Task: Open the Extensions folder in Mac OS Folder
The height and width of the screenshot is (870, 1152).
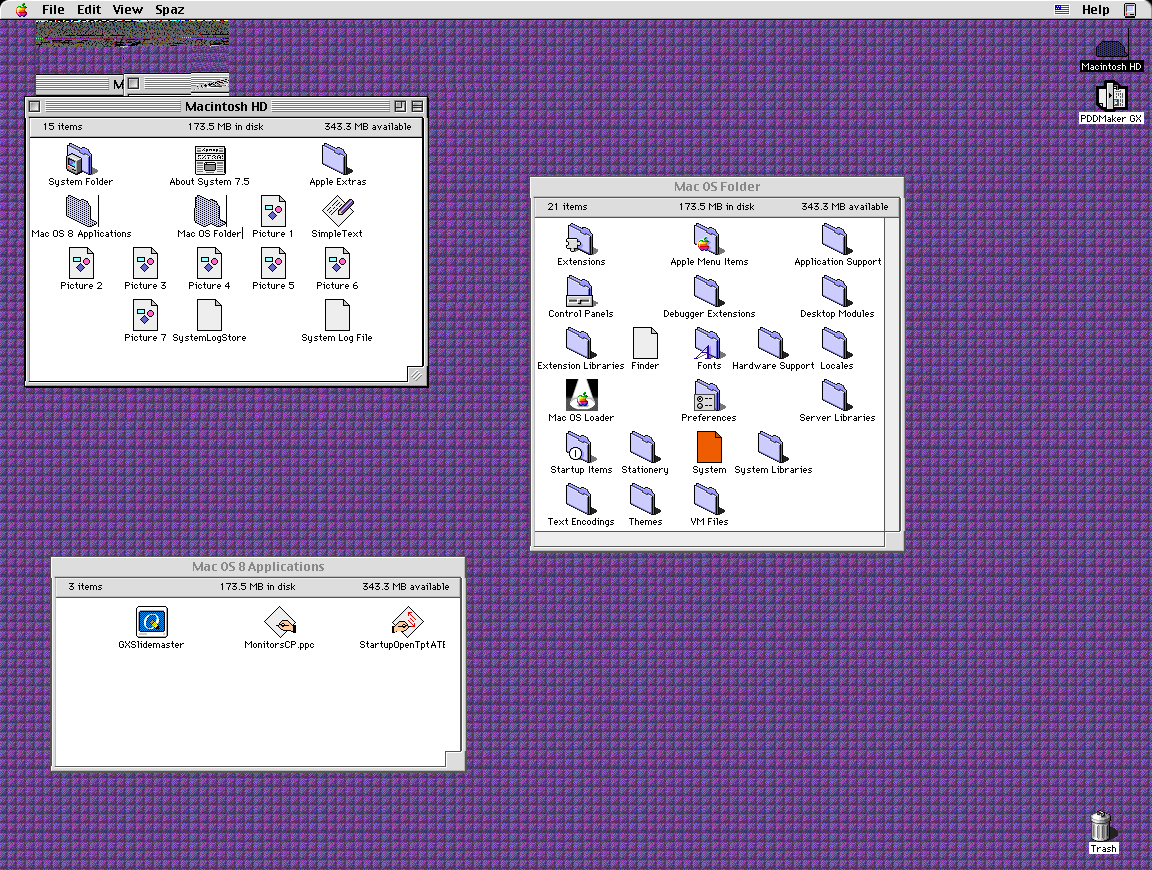Action: [x=580, y=240]
